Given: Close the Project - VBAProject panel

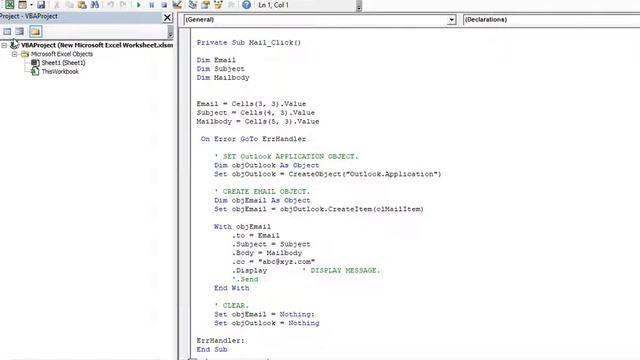Looking at the screenshot, I should pyautogui.click(x=167, y=18).
